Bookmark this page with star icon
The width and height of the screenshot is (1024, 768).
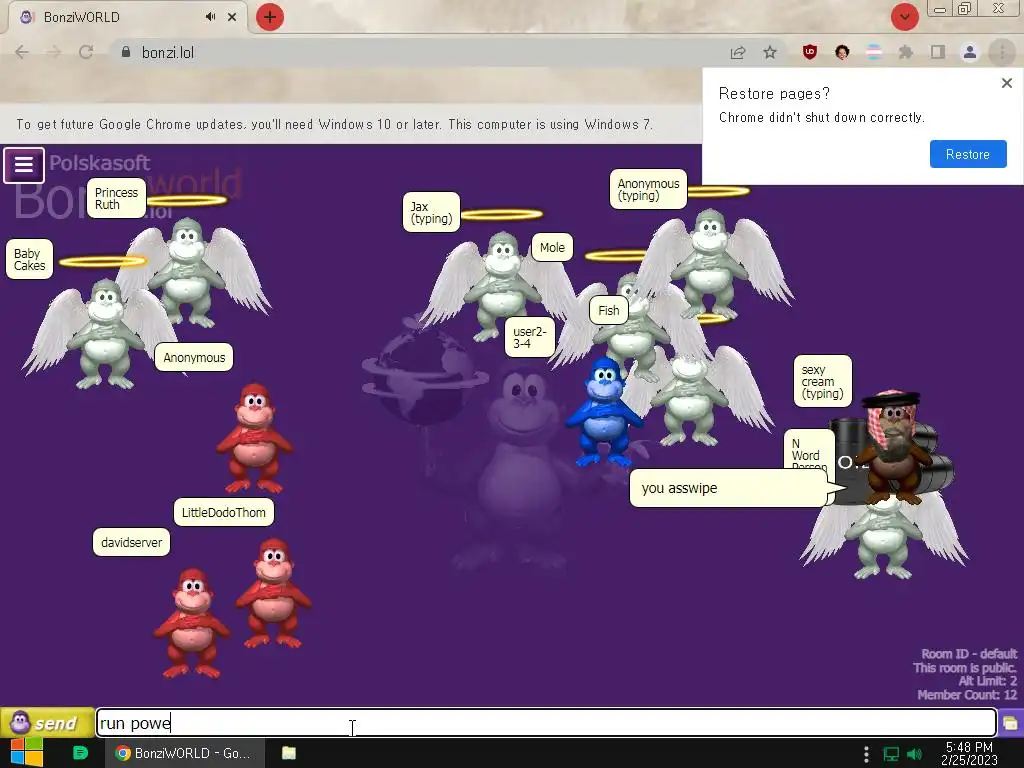tap(770, 52)
